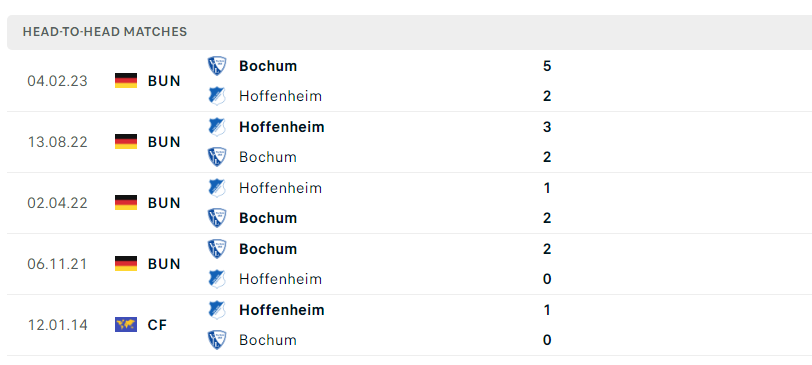Click German flag beside 06.11.21 match
The height and width of the screenshot is (365, 812).
(126, 264)
